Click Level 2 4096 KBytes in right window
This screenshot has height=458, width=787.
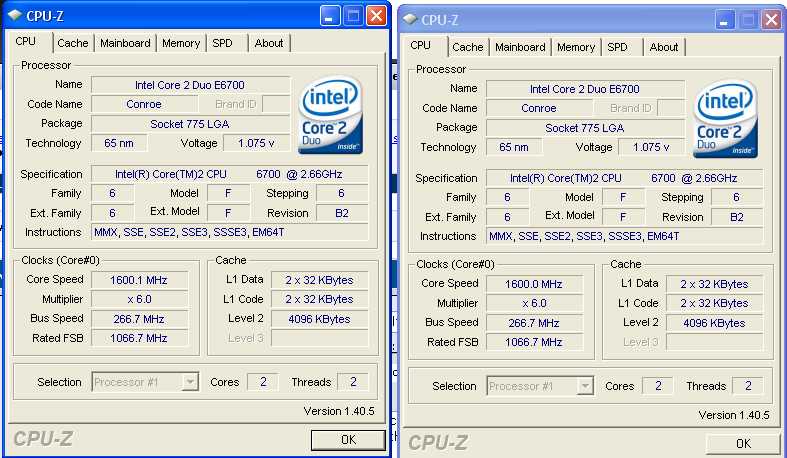tap(714, 323)
